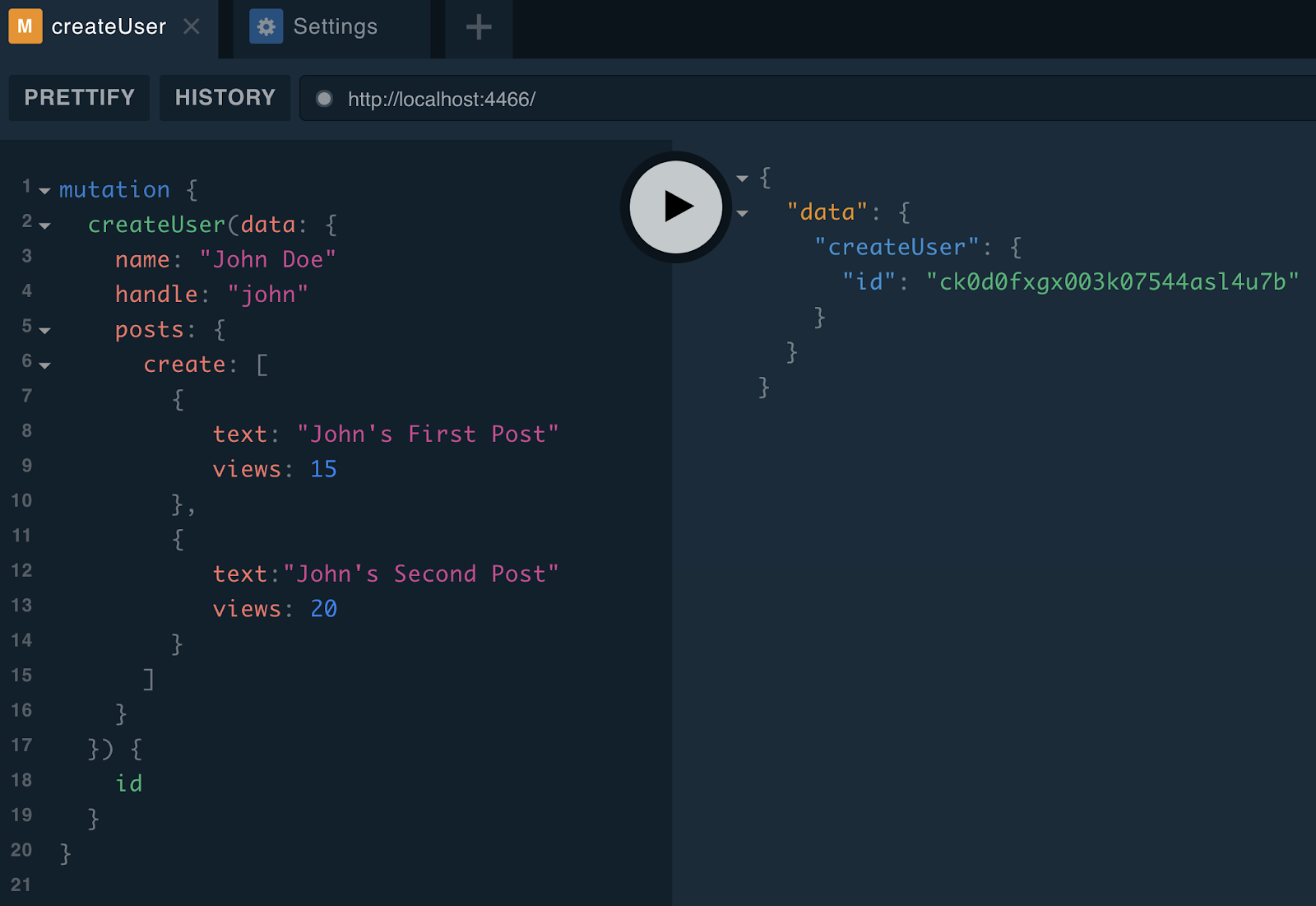Collapse the mutation block on line 1
The width and height of the screenshot is (1316, 906).
click(45, 190)
